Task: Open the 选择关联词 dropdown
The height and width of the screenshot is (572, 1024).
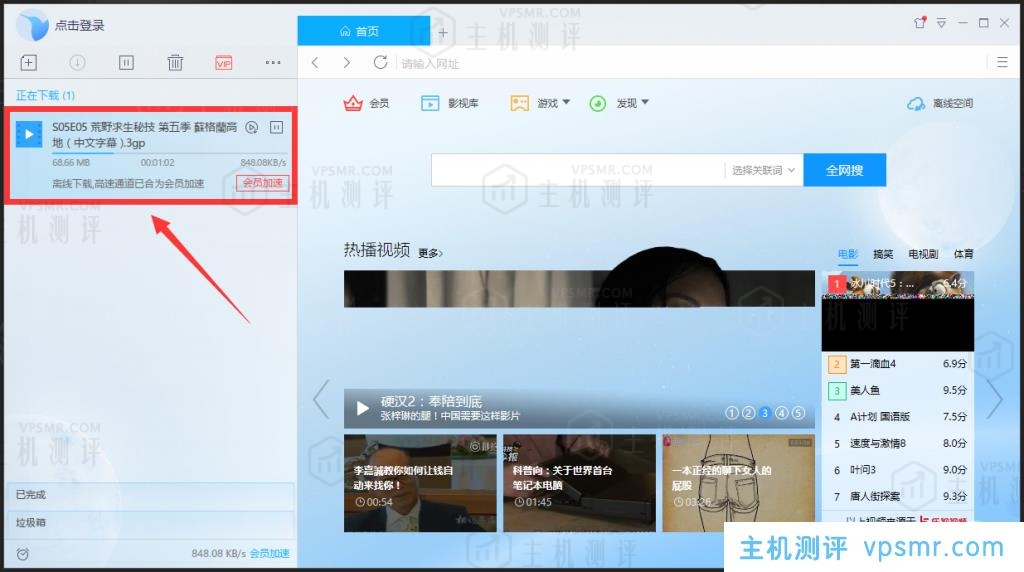Action: (763, 170)
